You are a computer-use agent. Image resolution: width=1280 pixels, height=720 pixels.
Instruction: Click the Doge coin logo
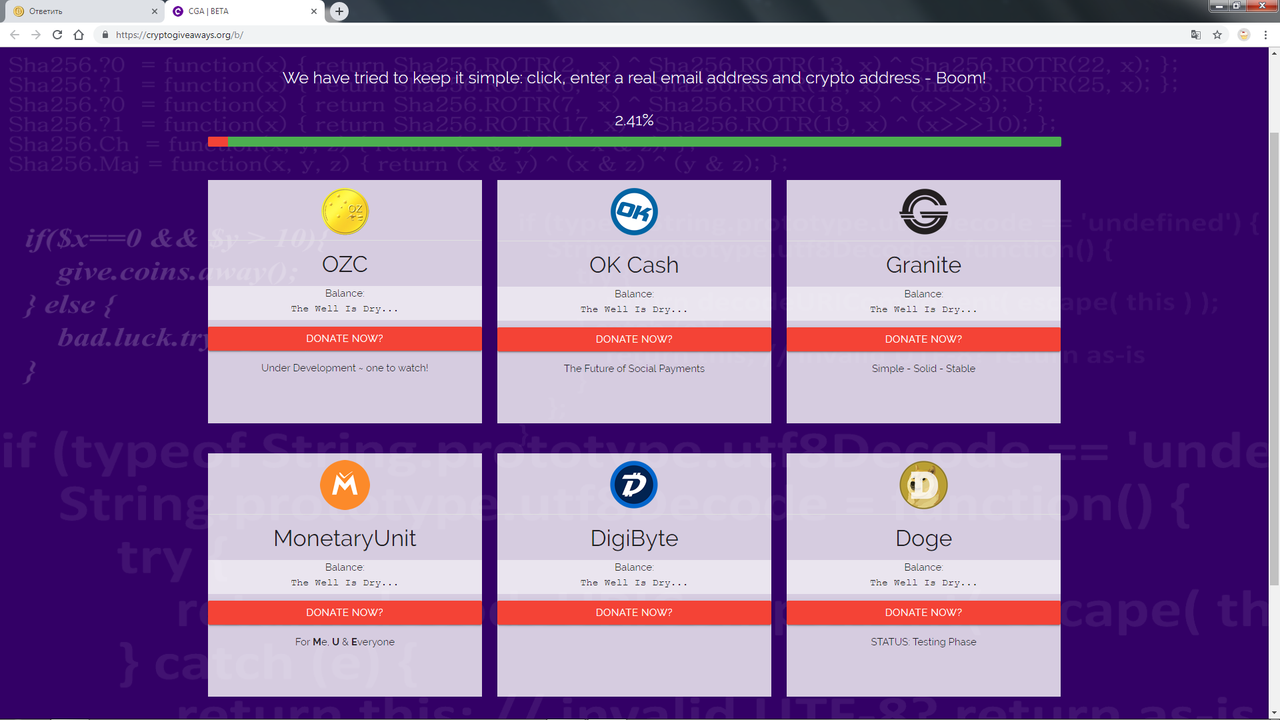[924, 485]
